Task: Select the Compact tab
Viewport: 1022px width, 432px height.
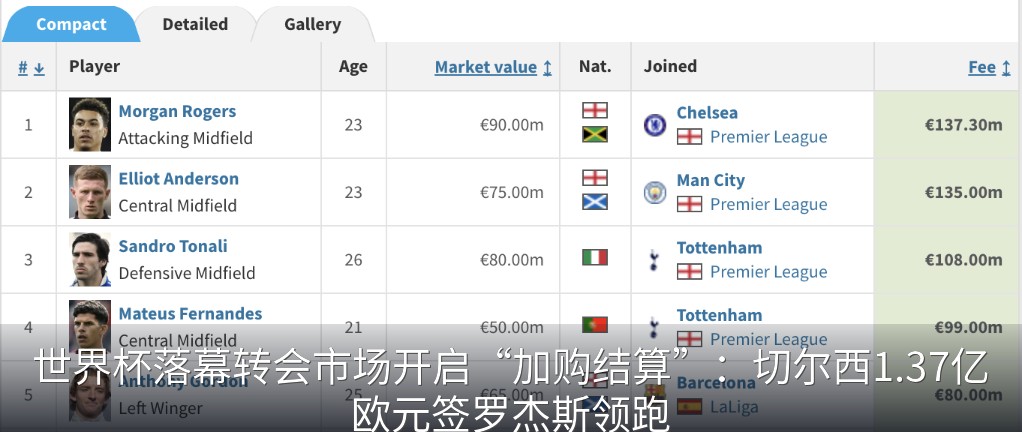Action: (70, 25)
